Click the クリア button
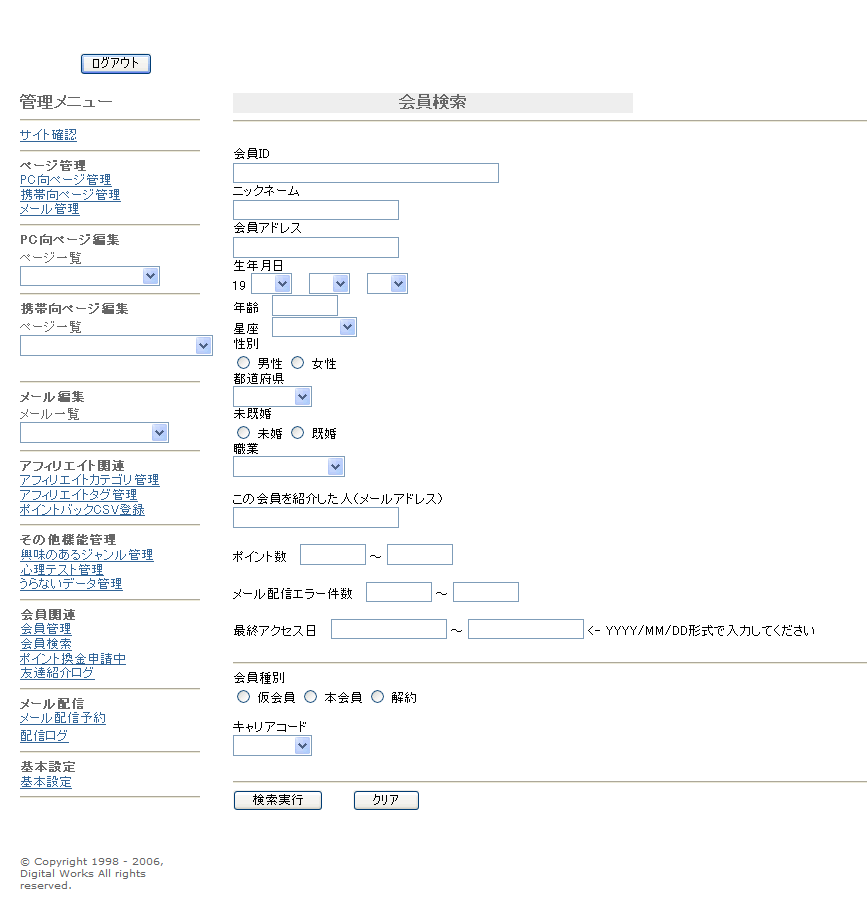The image size is (867, 916). [x=386, y=800]
